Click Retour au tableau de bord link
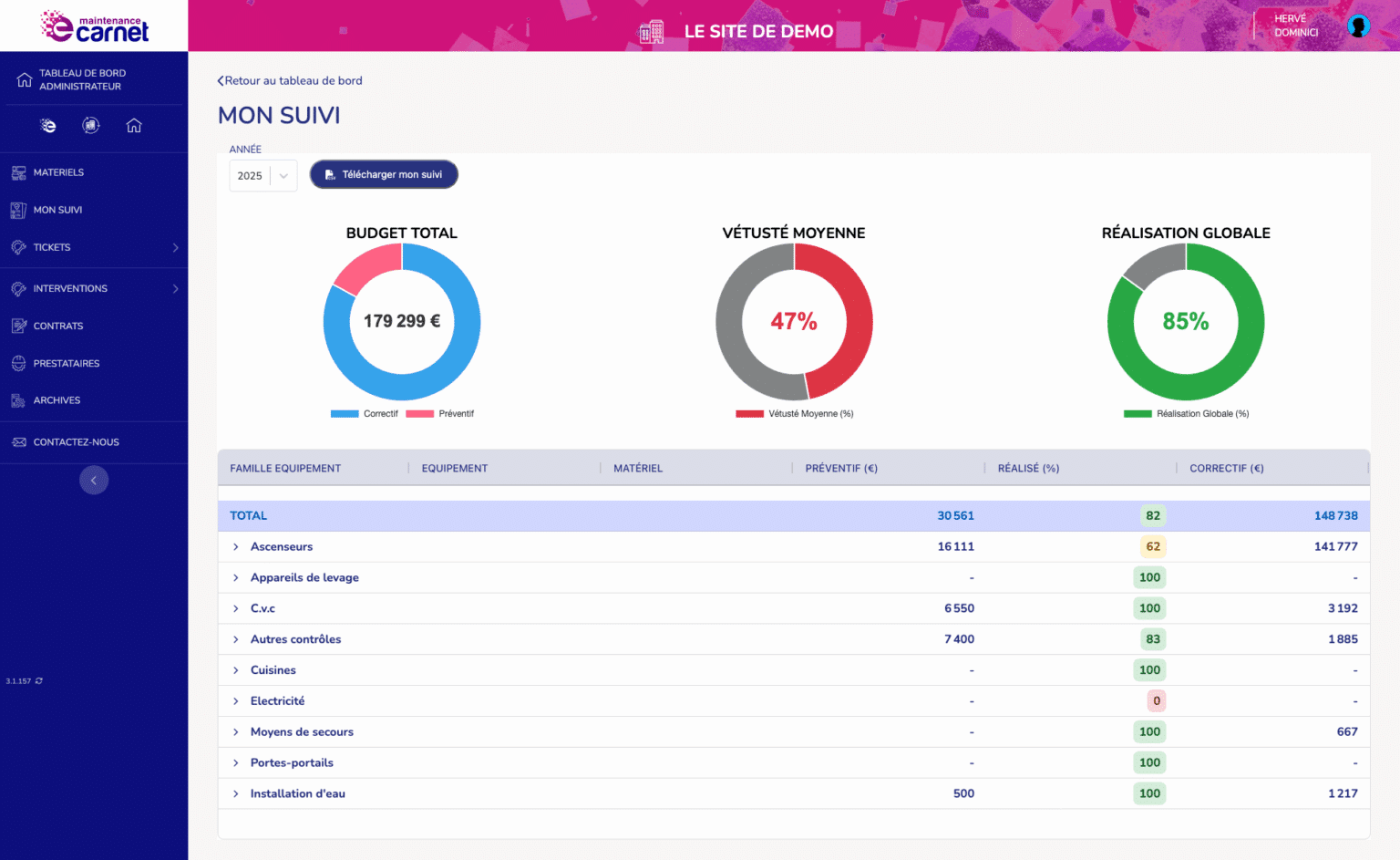Viewport: 1400px width, 860px height. tap(290, 80)
